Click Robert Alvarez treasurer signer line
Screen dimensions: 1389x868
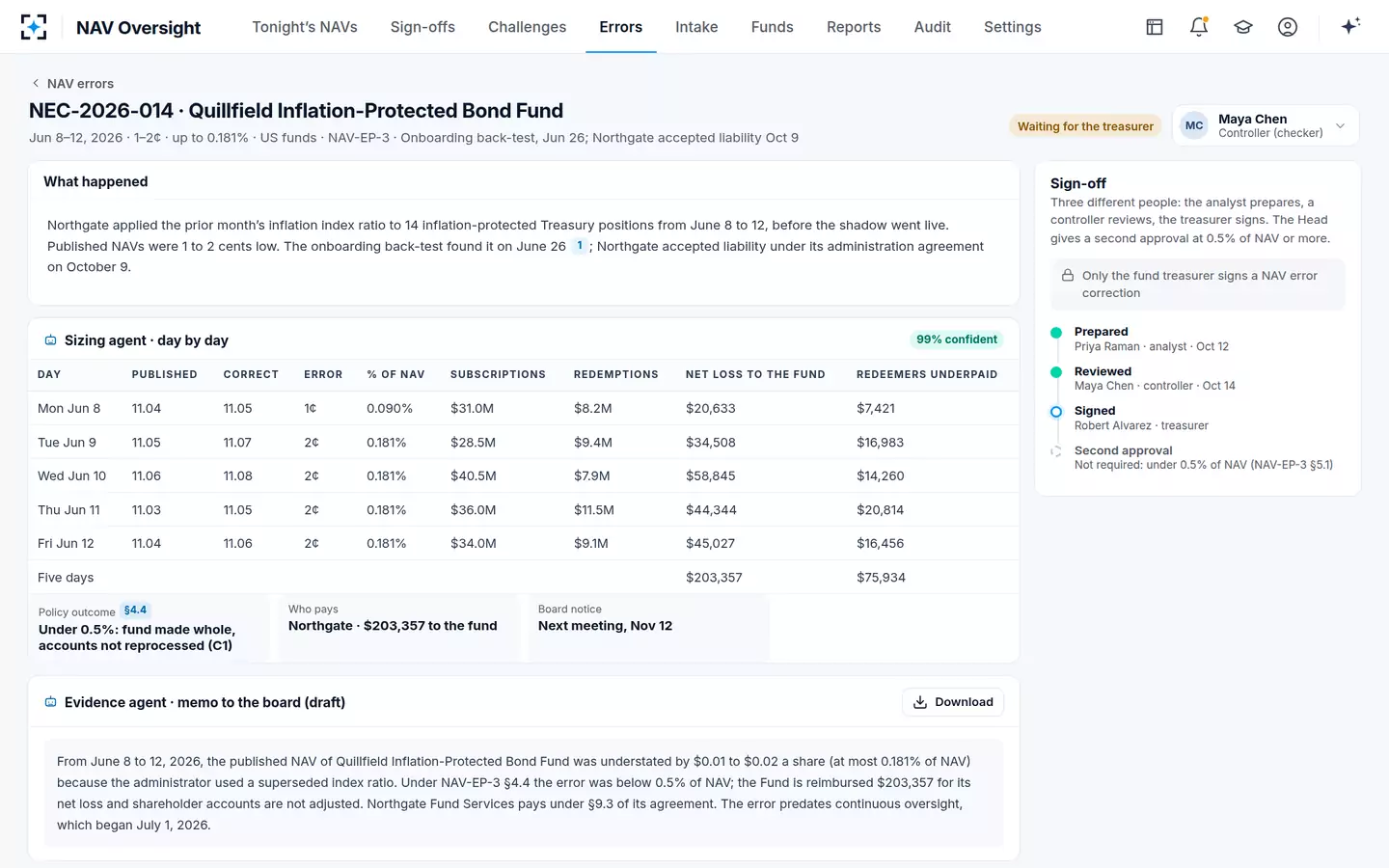(1141, 425)
